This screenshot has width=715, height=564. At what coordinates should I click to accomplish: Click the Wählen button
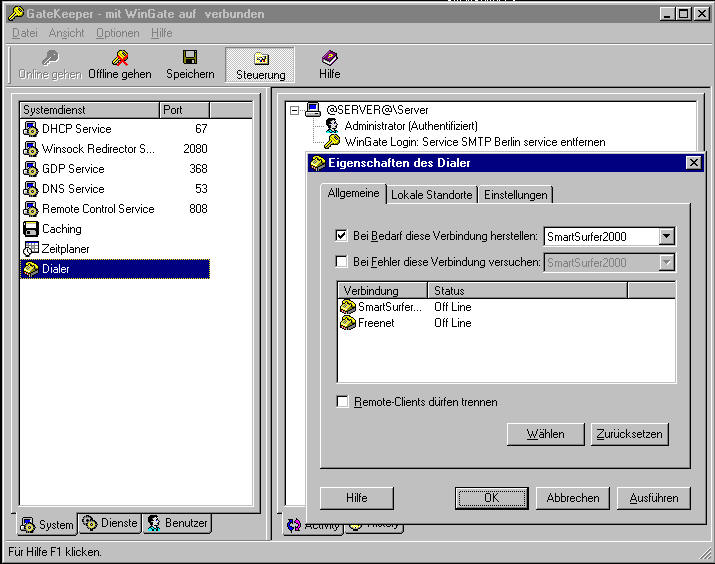[545, 434]
